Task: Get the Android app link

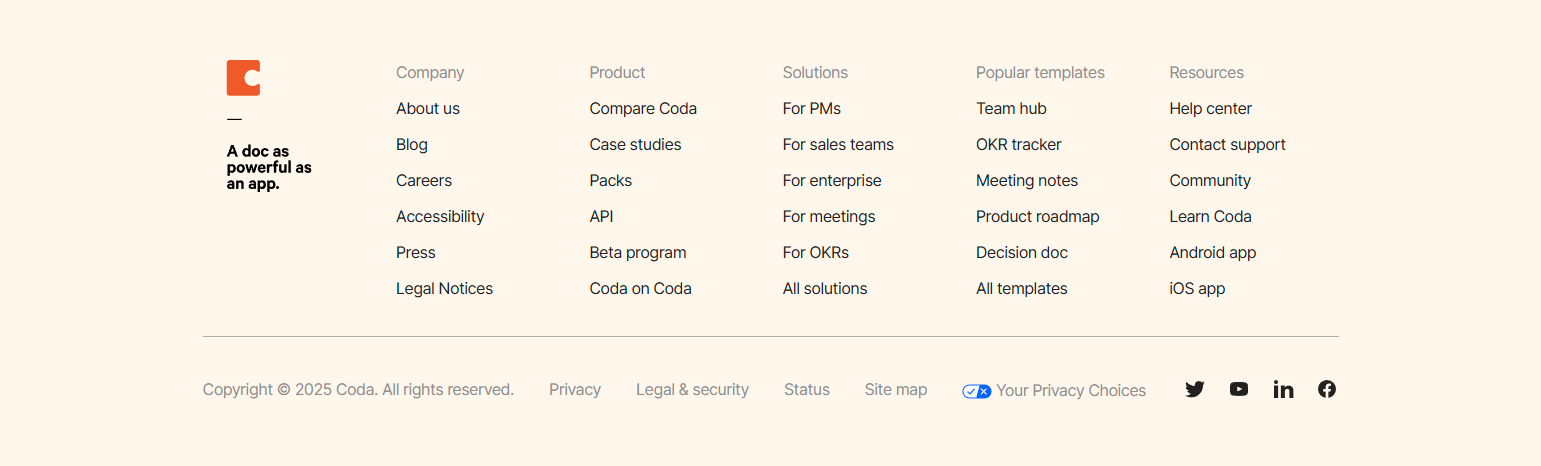Action: [x=1213, y=252]
